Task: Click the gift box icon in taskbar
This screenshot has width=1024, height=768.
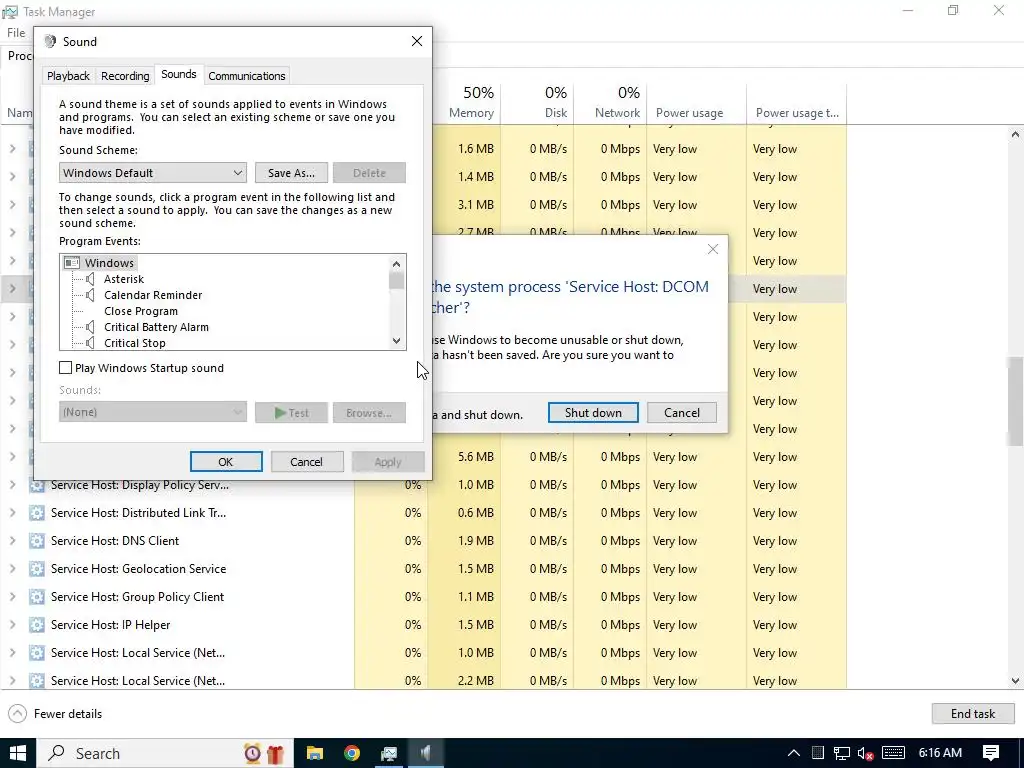Action: (275, 753)
